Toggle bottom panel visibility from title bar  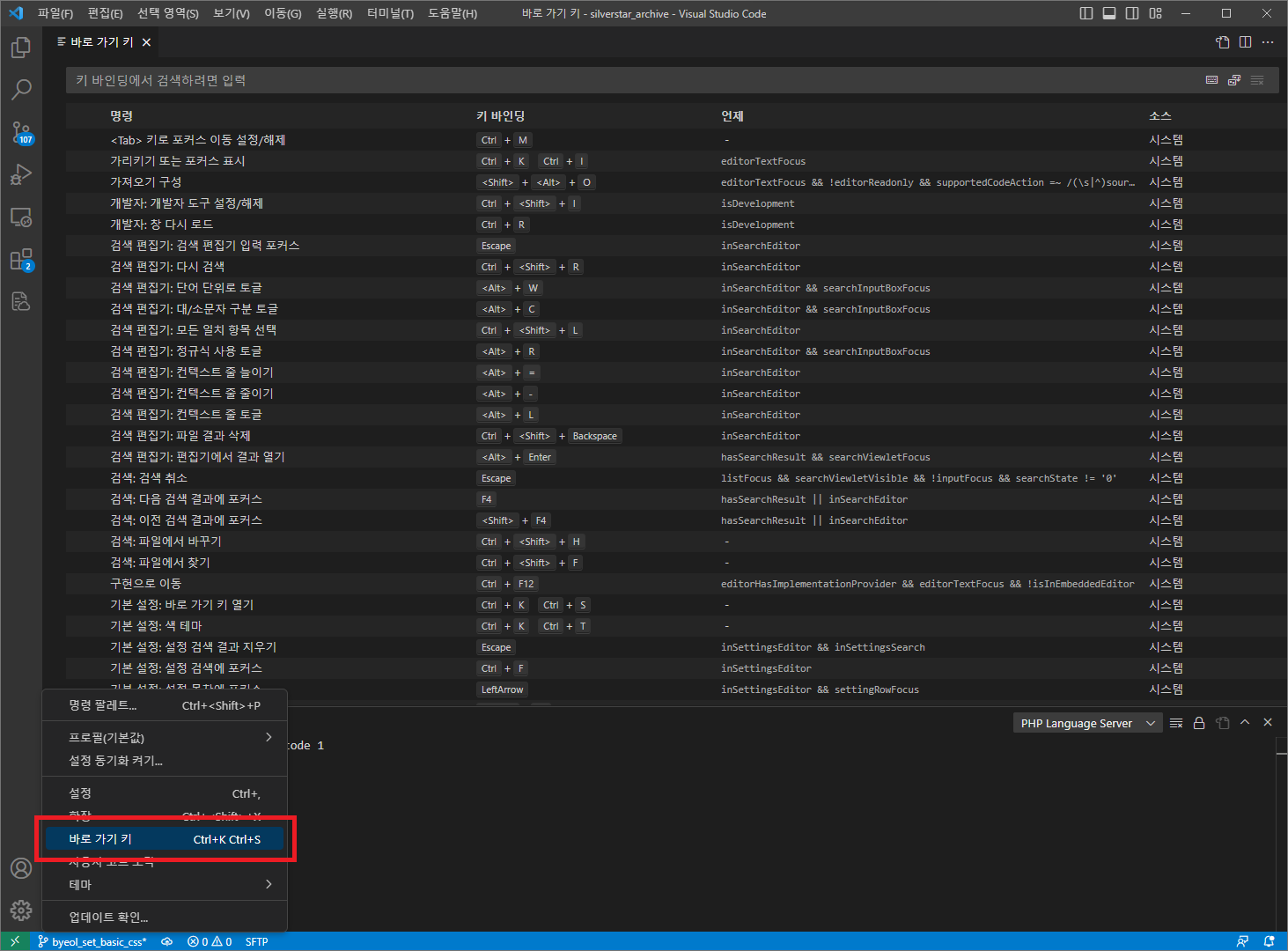[1109, 13]
